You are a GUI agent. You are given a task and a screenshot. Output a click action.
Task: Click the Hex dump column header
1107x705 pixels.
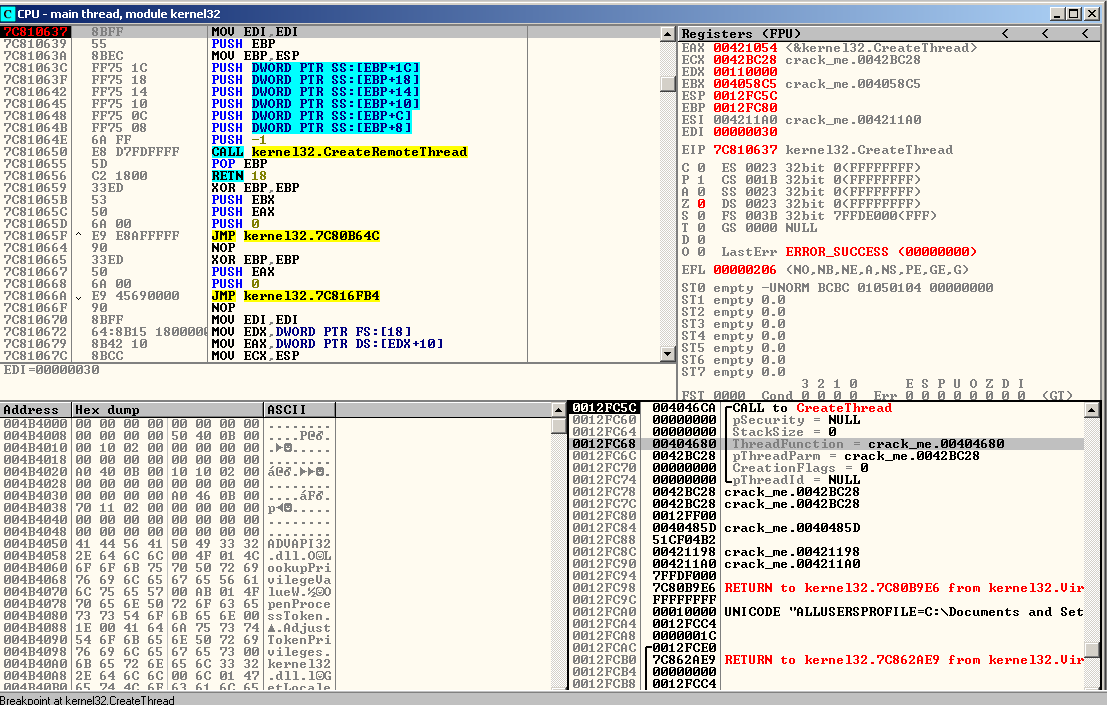tap(168, 410)
